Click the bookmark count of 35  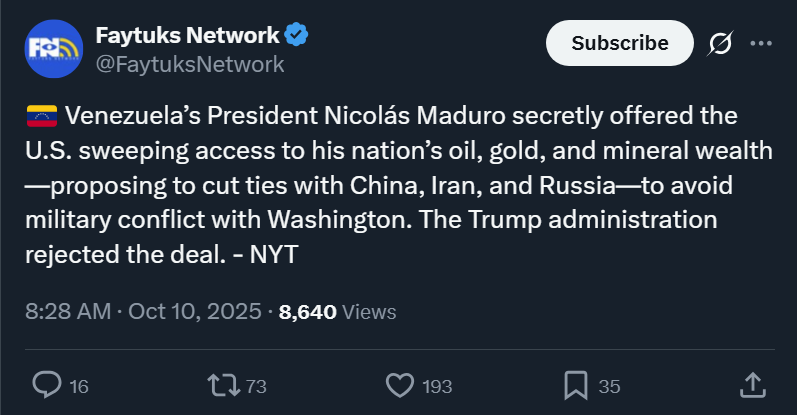609,386
